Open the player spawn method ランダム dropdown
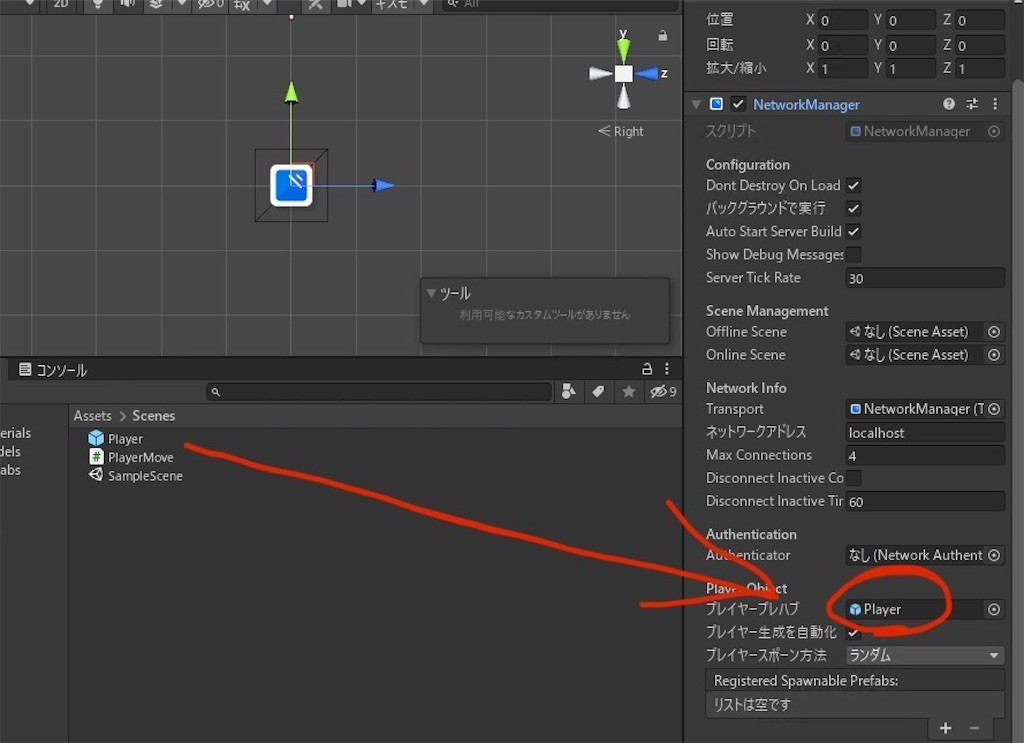This screenshot has height=743, width=1024. tap(925, 655)
